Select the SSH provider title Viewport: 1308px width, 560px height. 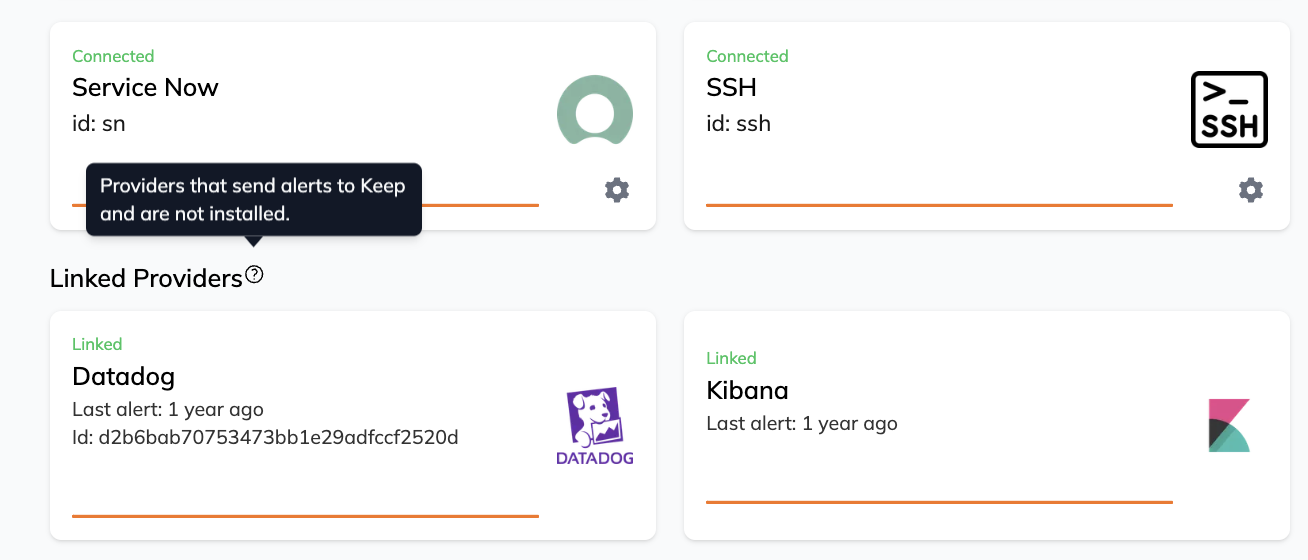pos(731,87)
